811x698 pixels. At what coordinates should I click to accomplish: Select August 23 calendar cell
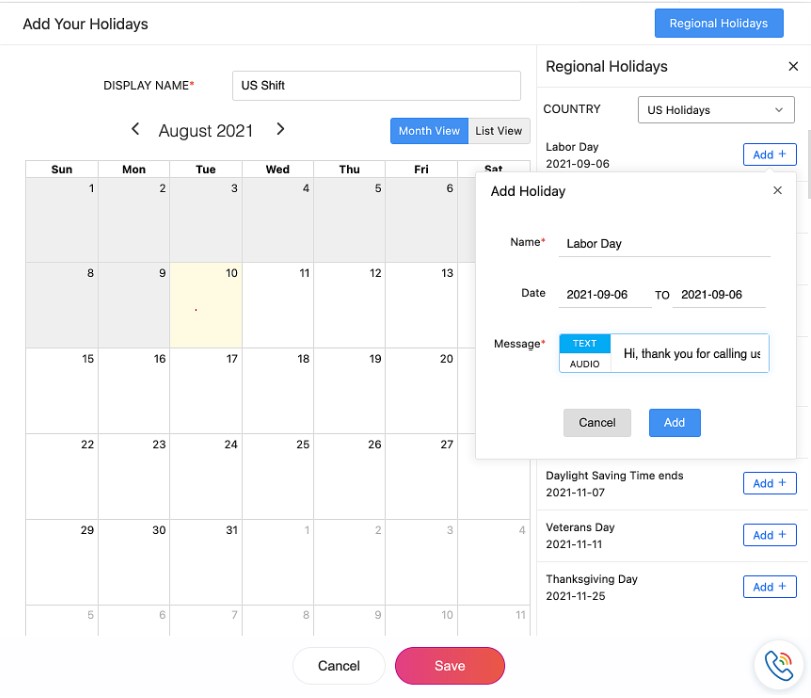click(134, 476)
